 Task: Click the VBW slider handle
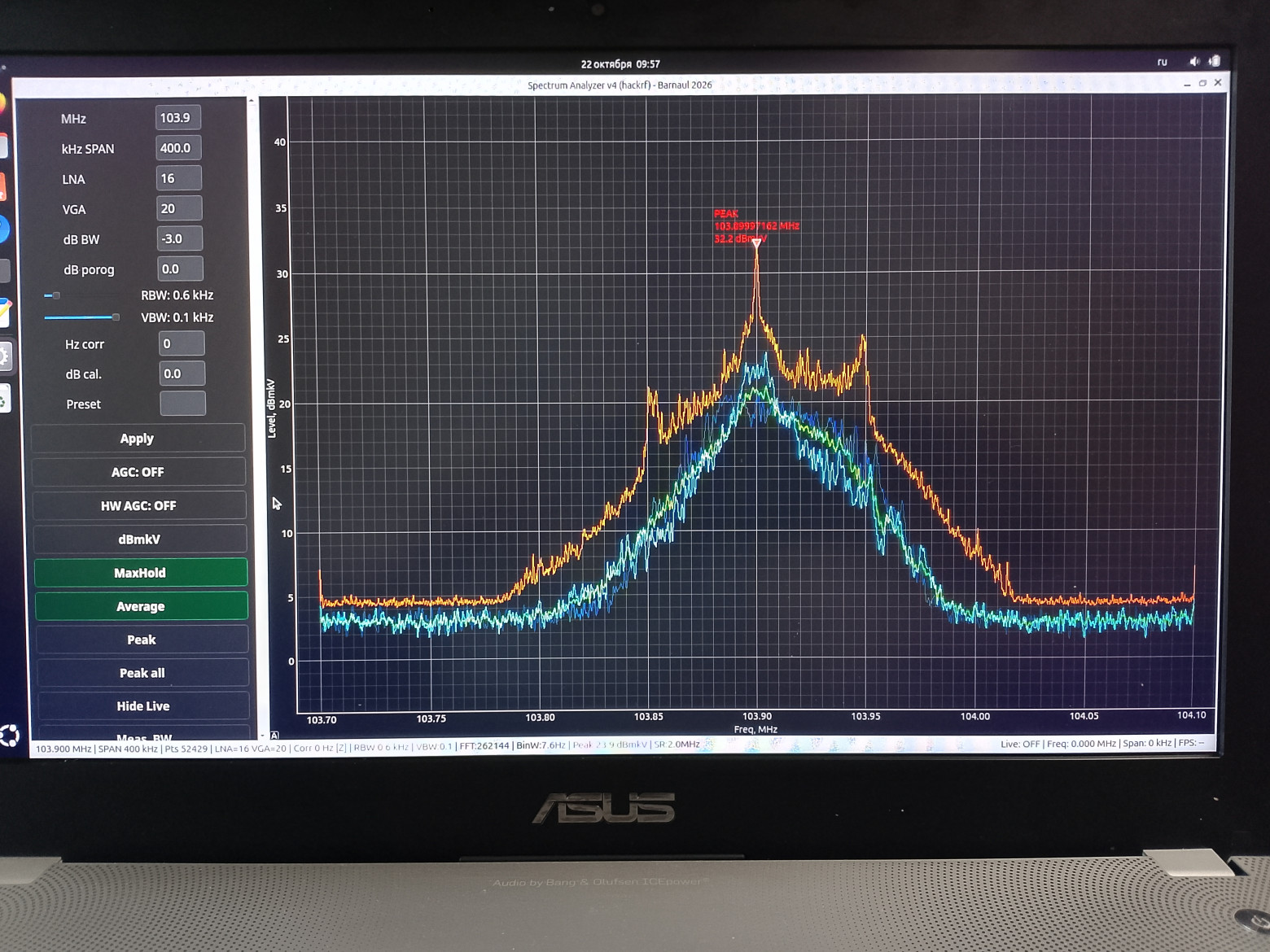point(116,317)
